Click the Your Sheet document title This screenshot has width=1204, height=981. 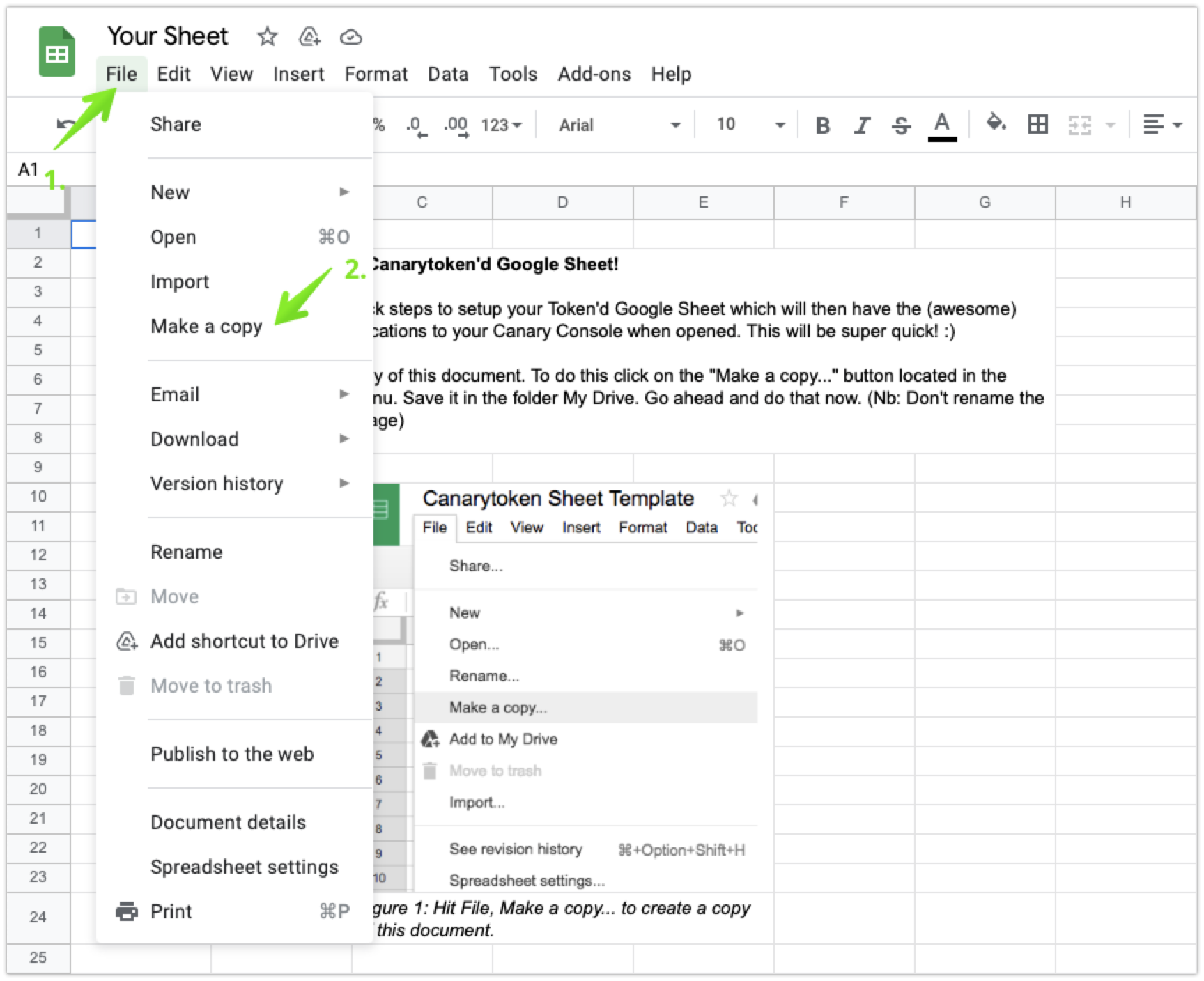point(167,36)
